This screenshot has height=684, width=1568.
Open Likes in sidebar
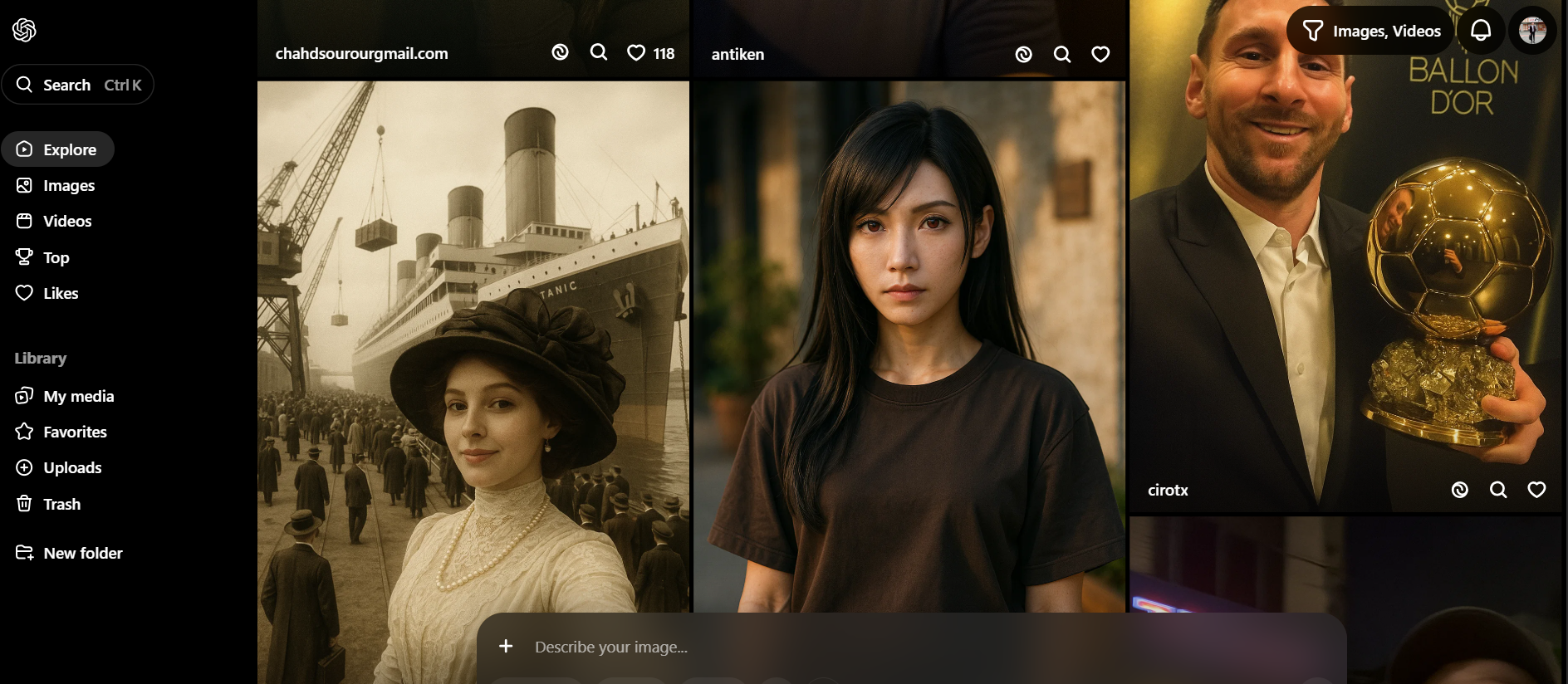47,293
